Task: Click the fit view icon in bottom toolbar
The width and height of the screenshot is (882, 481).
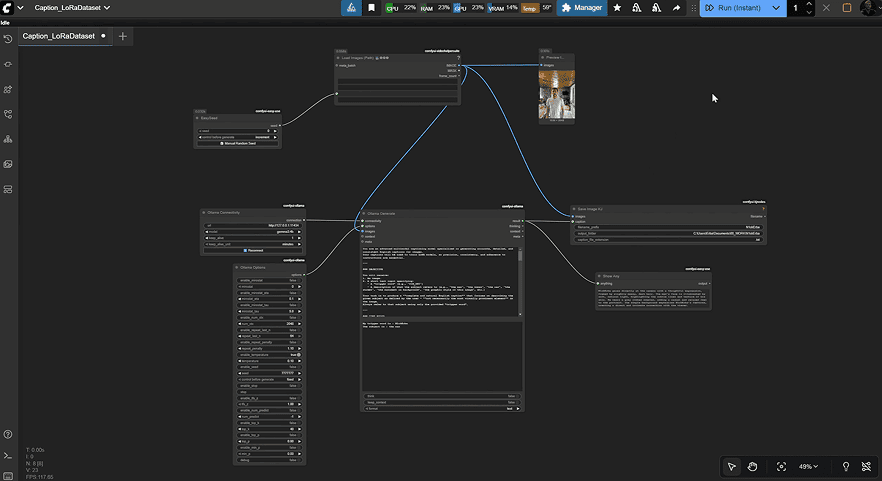Action: pyautogui.click(x=781, y=466)
